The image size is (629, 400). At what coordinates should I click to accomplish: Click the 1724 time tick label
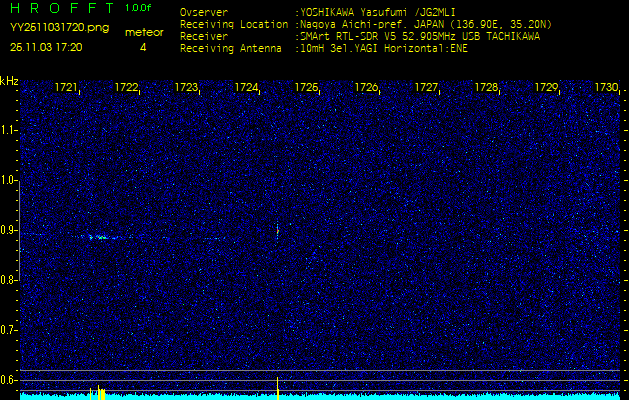(x=247, y=88)
